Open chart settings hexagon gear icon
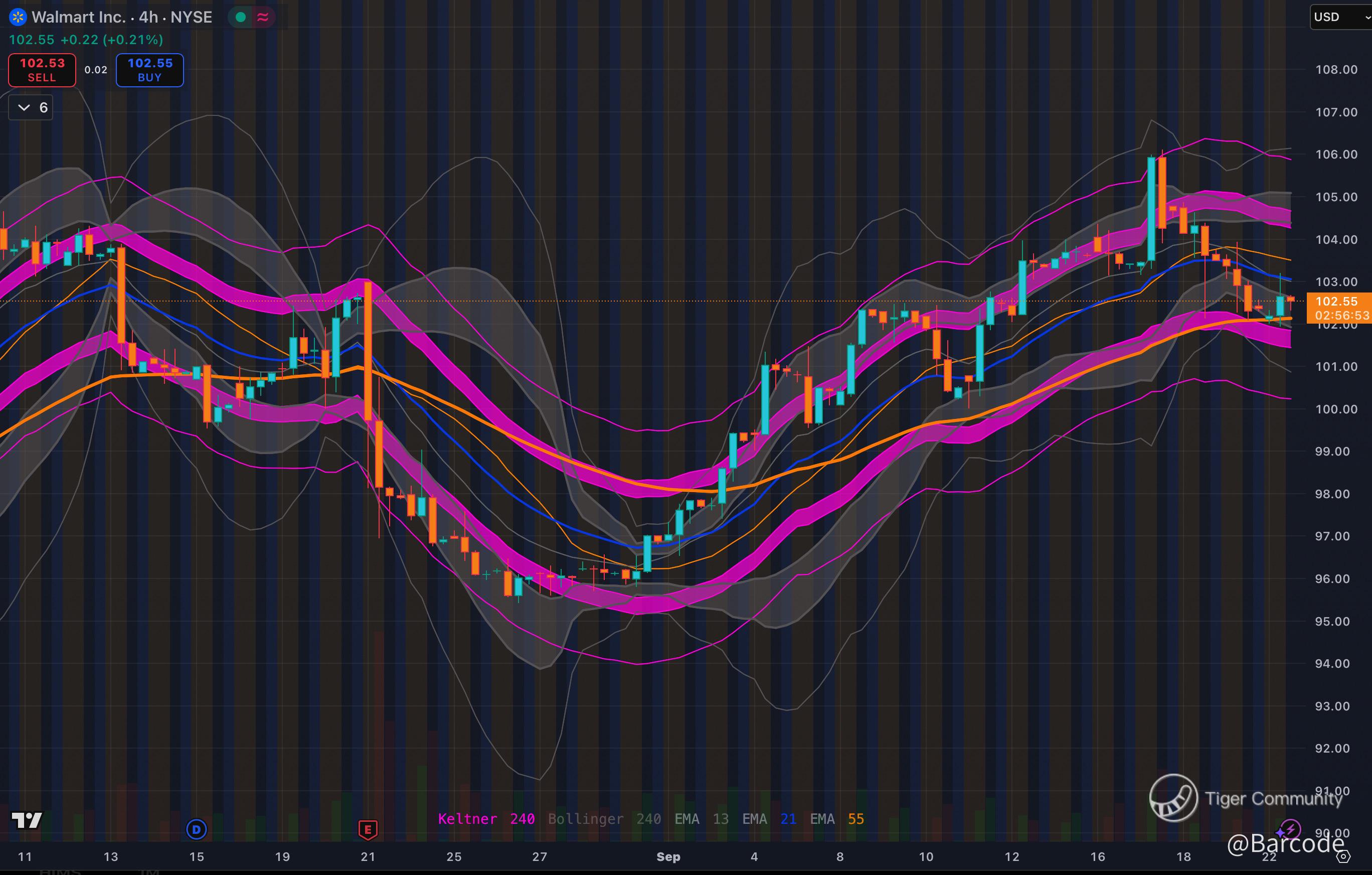Viewport: 1372px width, 875px height. point(1343,856)
